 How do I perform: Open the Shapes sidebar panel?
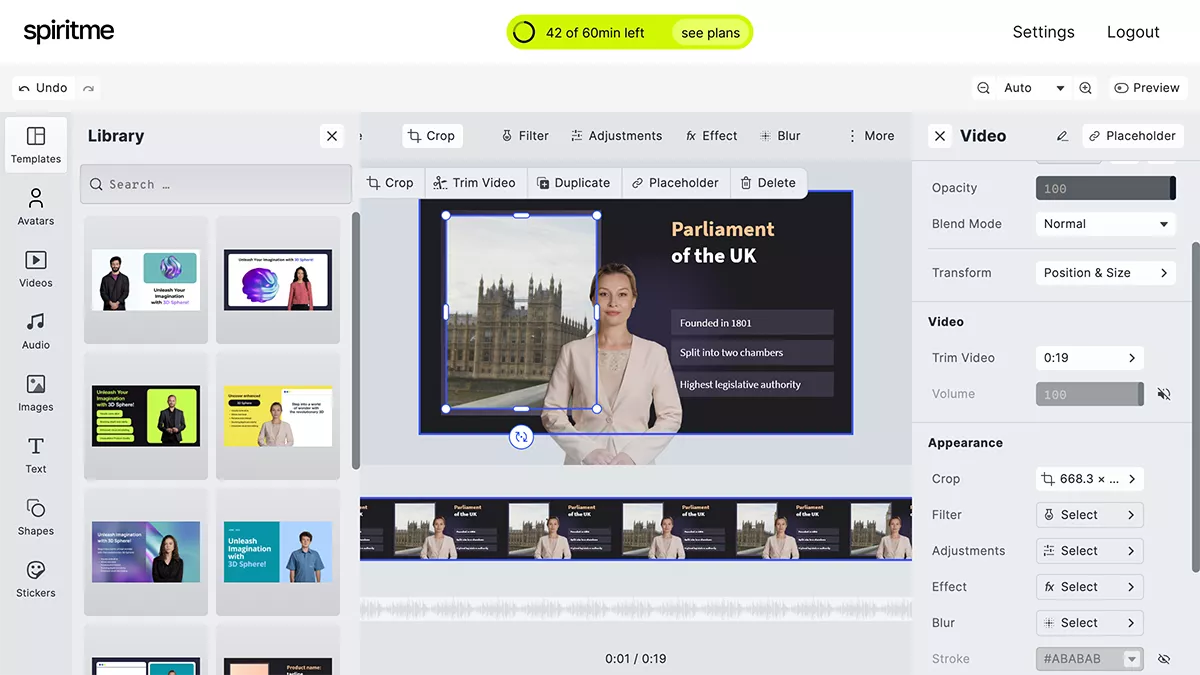pos(36,517)
